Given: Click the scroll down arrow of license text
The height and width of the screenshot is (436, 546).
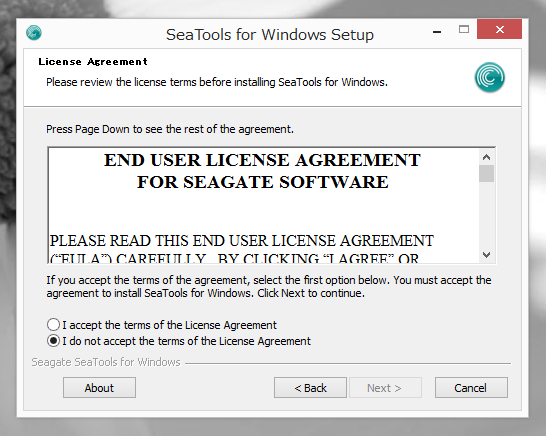Looking at the screenshot, I should (x=486, y=255).
